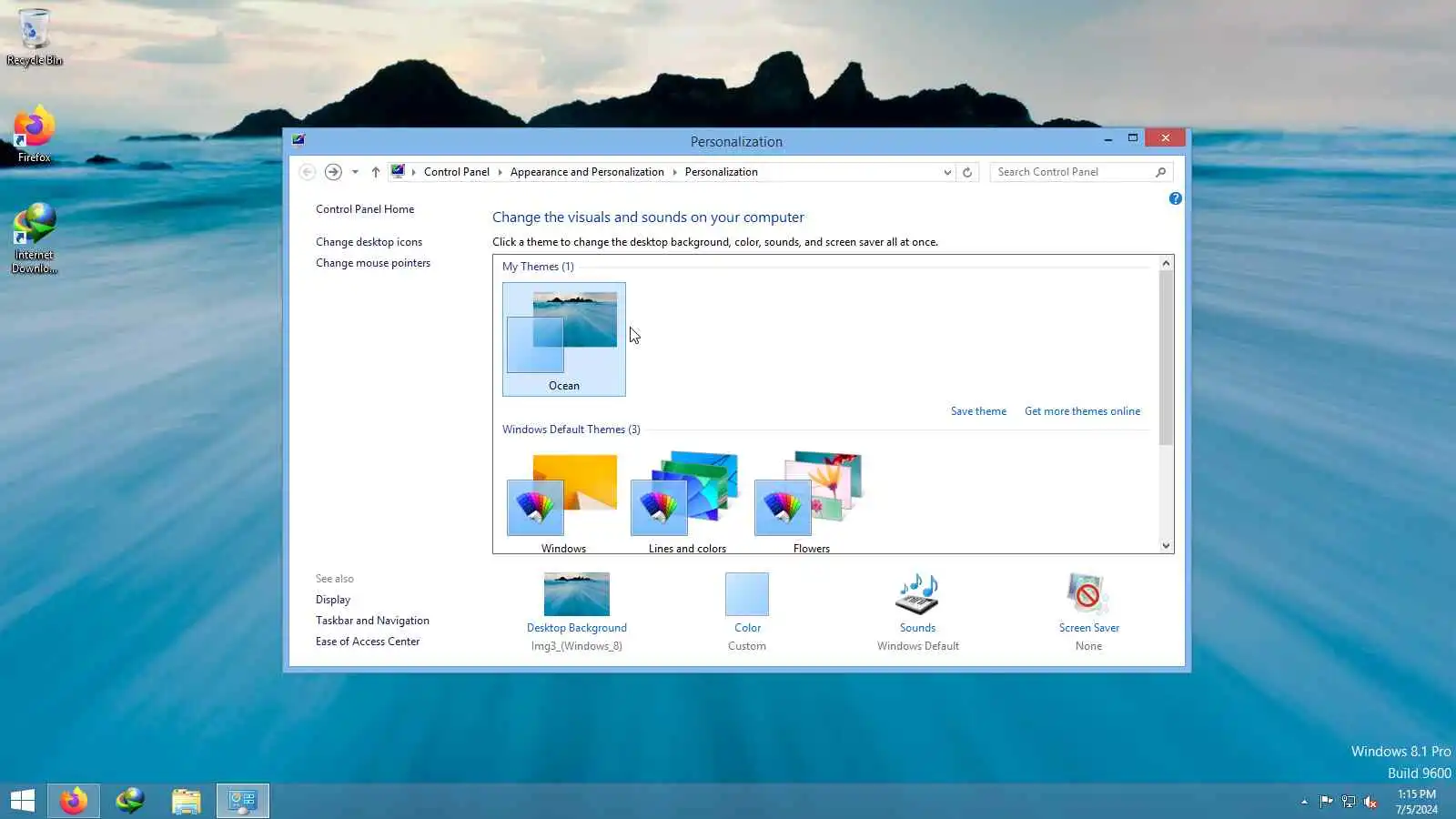Viewport: 1456px width, 819px height.
Task: Open Help with the question mark icon
Action: tap(1176, 198)
